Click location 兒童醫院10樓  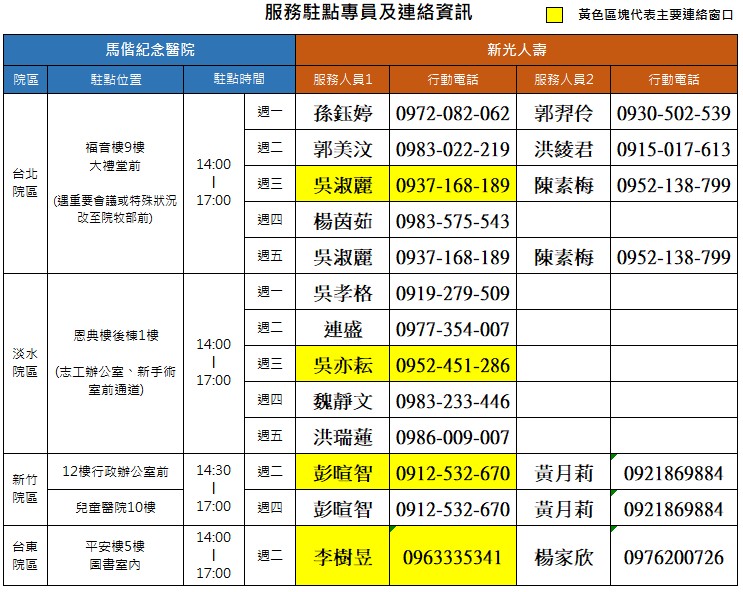click(116, 508)
